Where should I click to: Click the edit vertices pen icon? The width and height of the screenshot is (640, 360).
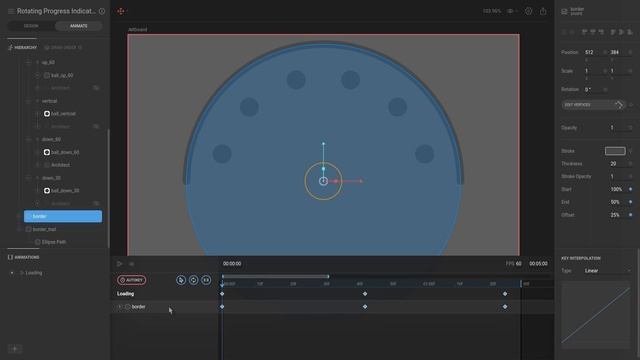point(619,104)
